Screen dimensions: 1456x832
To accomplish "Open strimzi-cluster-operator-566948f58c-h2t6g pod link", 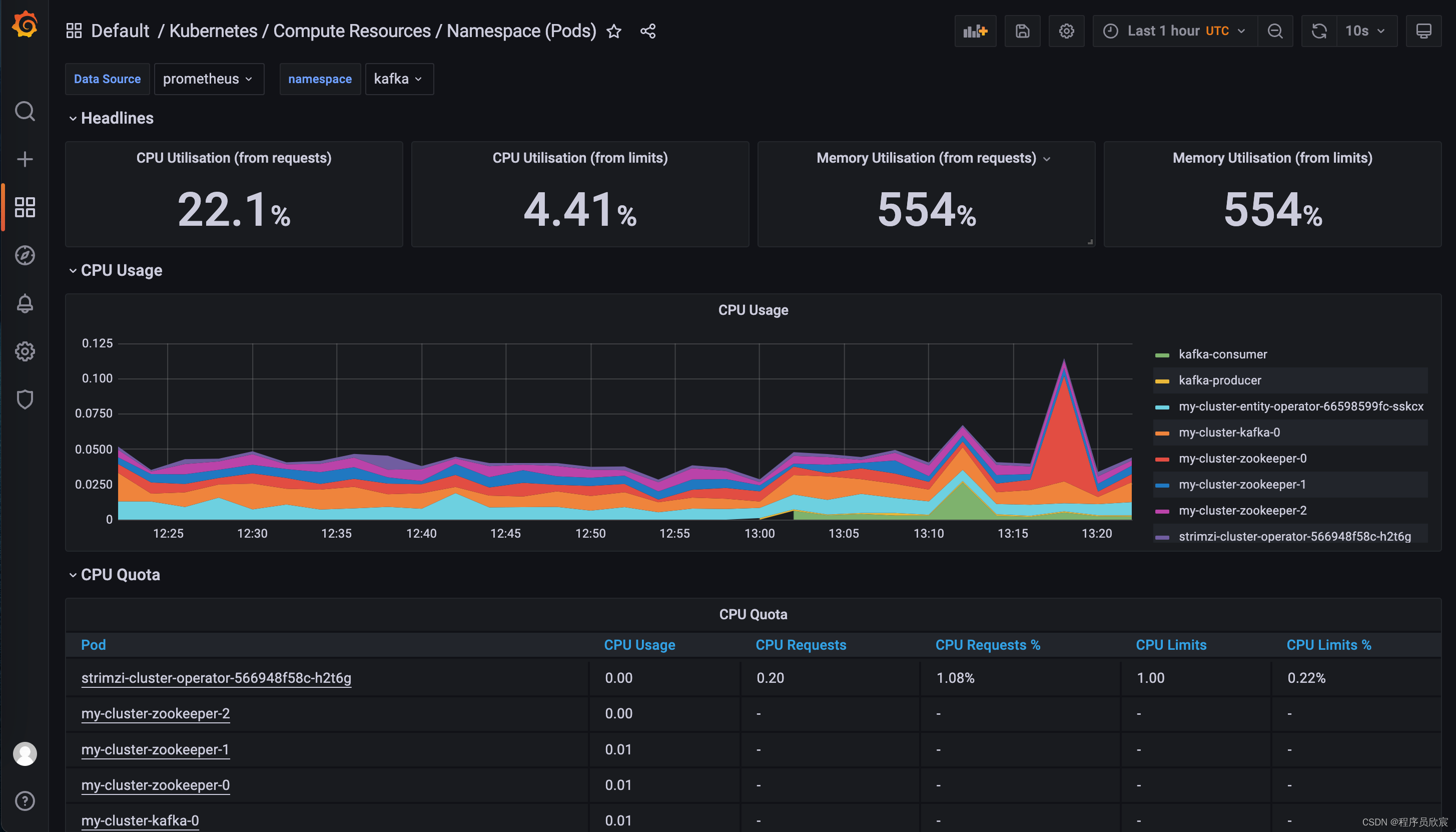I will (x=216, y=678).
